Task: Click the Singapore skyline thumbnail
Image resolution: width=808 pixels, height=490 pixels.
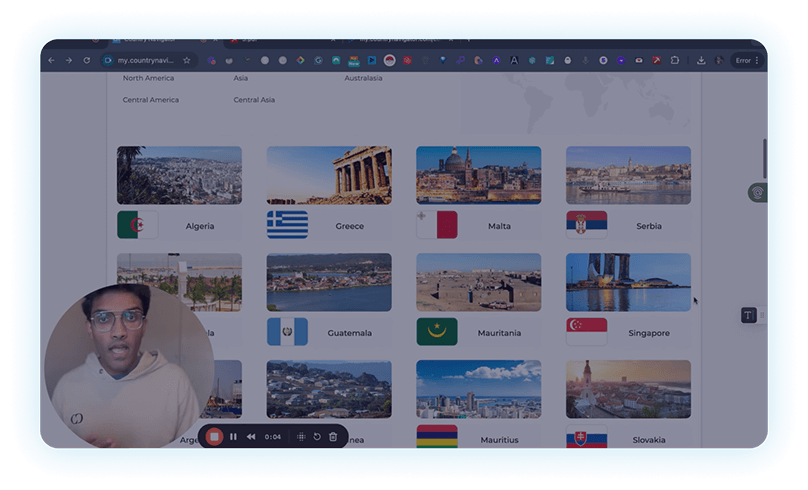Action: pos(628,281)
